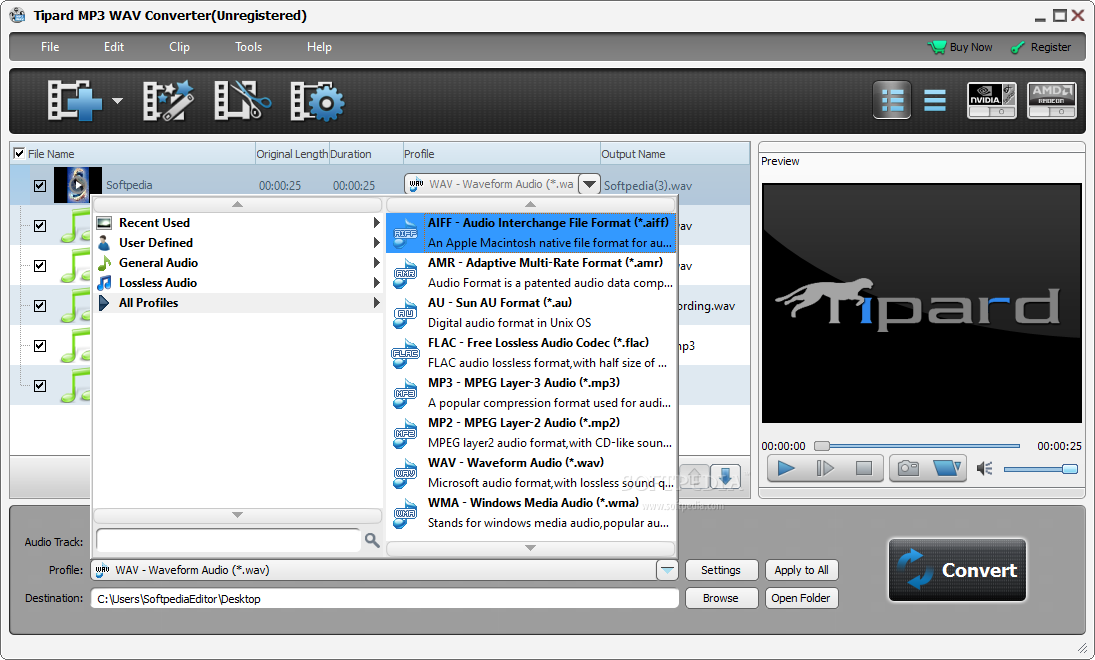Open the bottom Profile dropdown arrow
The height and width of the screenshot is (660, 1095).
[x=667, y=570]
